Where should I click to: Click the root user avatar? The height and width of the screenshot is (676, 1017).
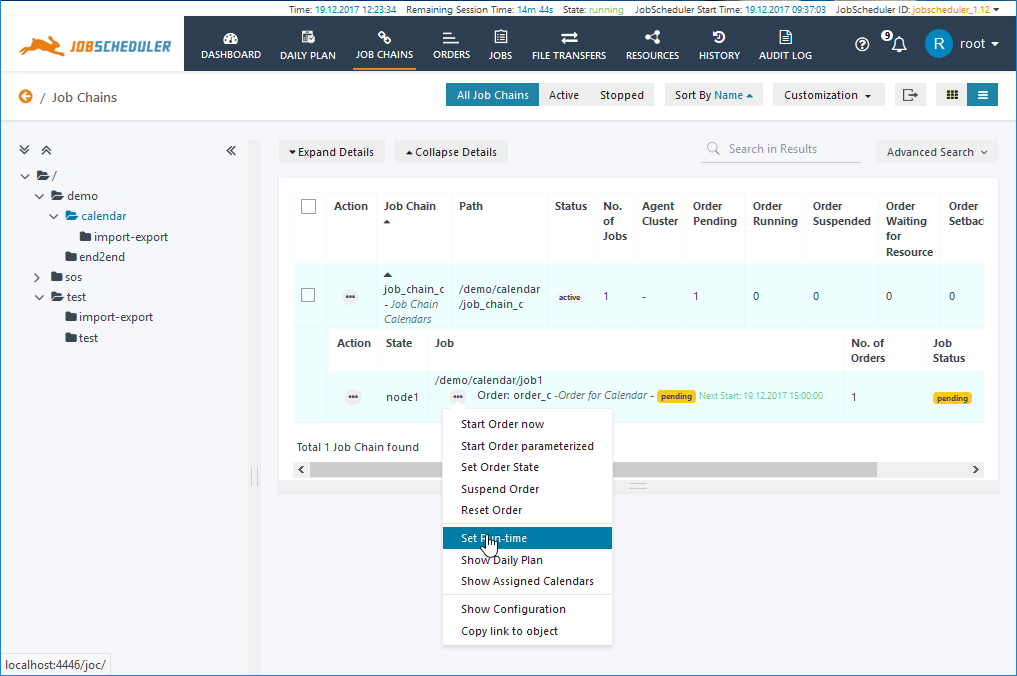938,44
